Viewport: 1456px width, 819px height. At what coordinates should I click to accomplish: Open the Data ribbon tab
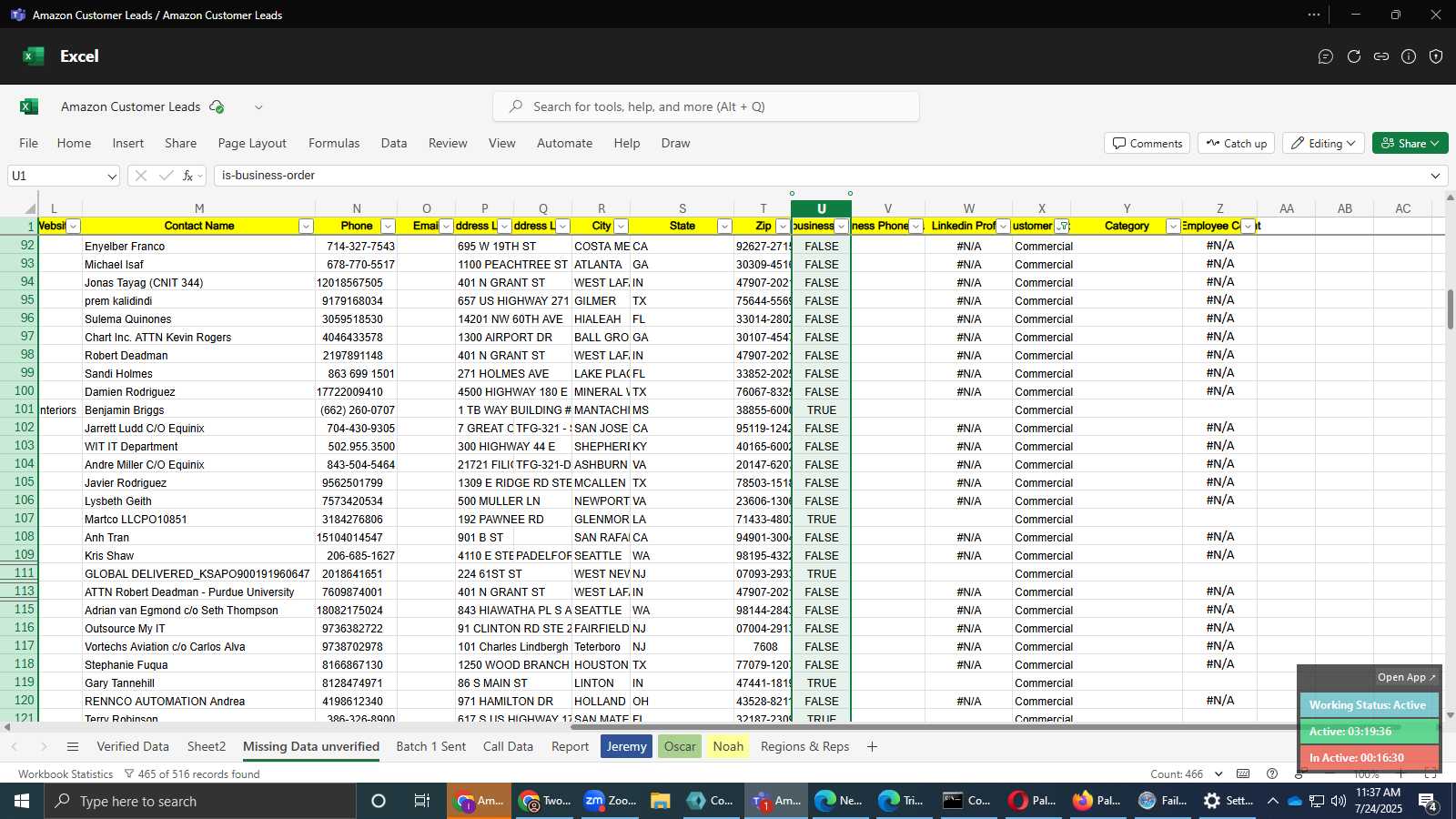(x=394, y=144)
